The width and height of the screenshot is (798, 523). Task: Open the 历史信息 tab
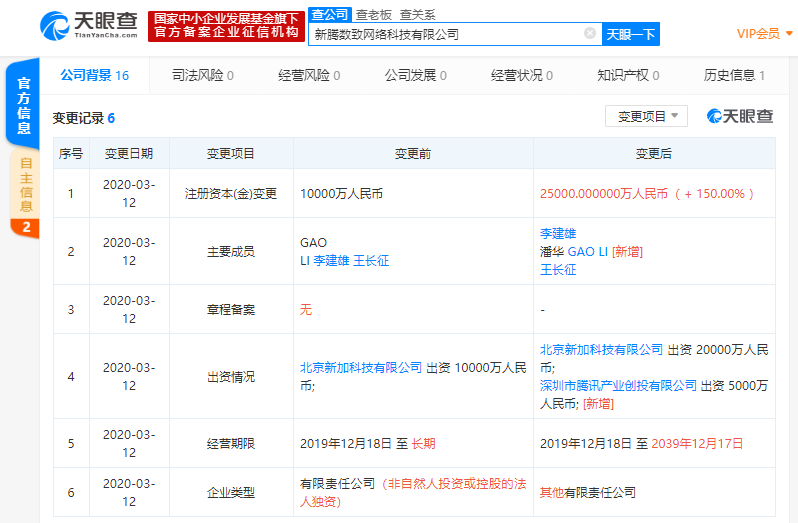tap(734, 75)
